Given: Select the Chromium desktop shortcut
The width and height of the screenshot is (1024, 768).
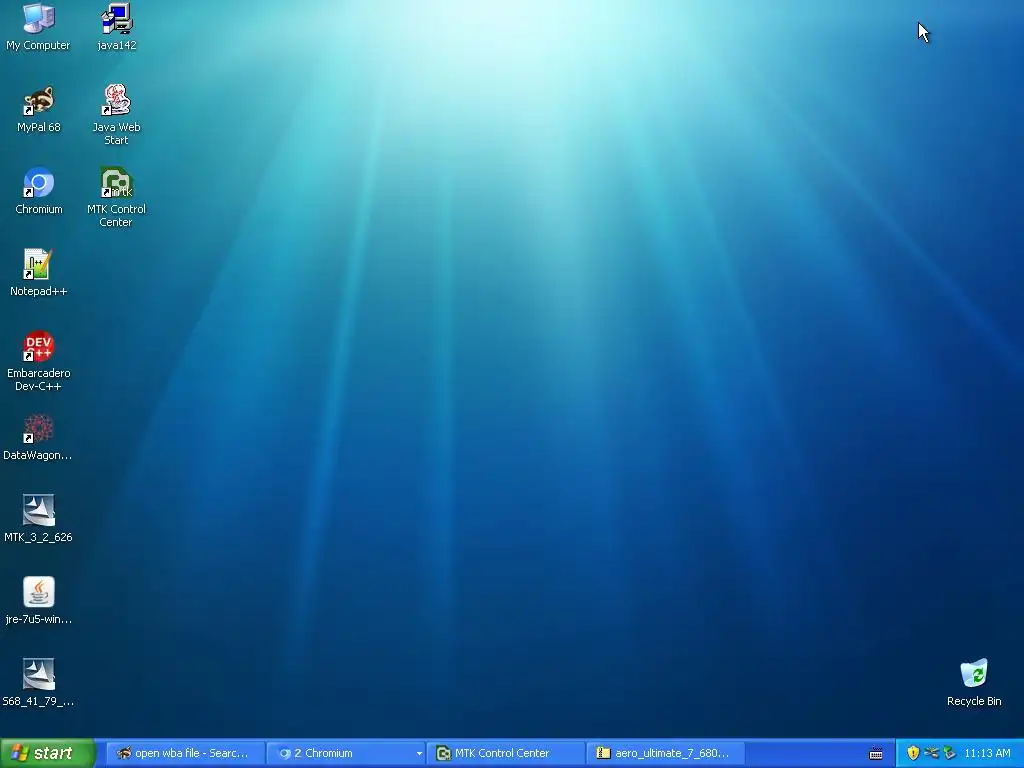Looking at the screenshot, I should point(39,191).
